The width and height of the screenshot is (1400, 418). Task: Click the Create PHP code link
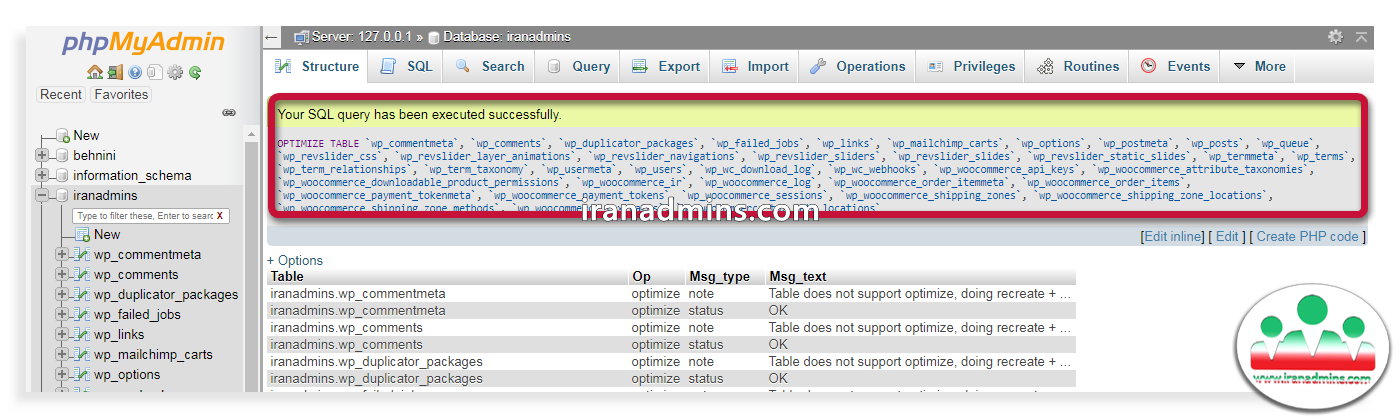pyautogui.click(x=1308, y=237)
